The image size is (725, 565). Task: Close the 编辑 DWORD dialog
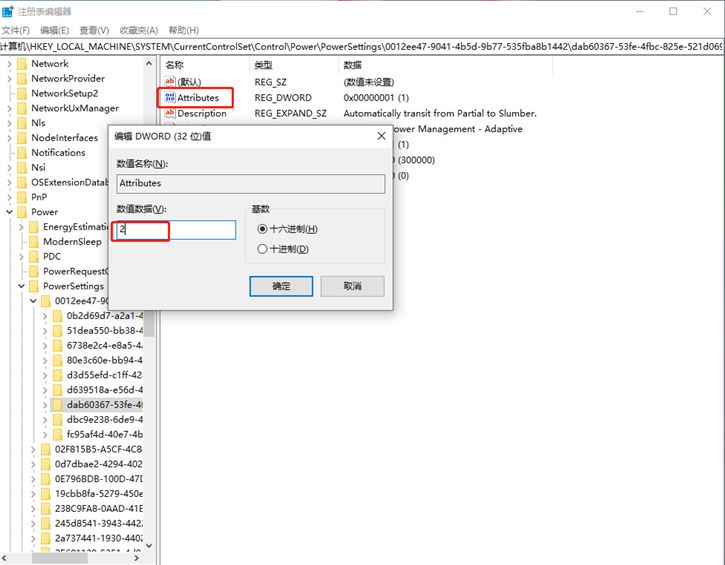[x=381, y=135]
